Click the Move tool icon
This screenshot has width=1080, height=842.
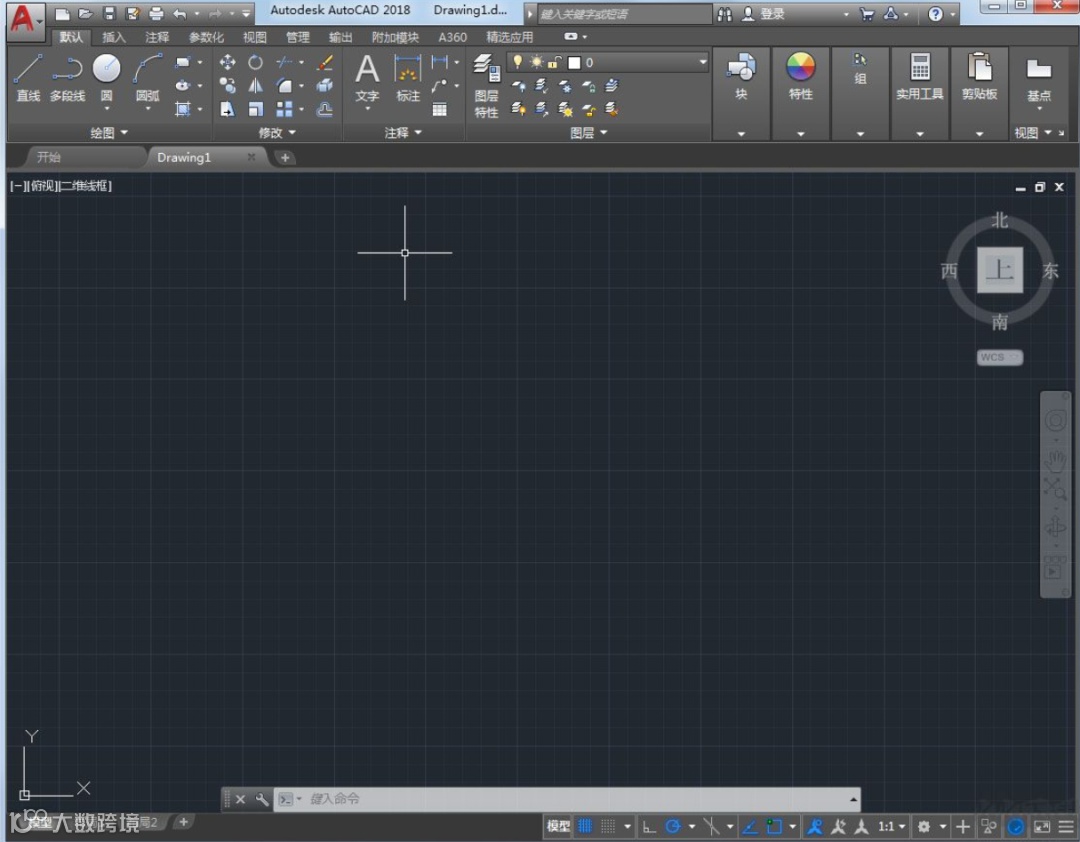(x=227, y=63)
